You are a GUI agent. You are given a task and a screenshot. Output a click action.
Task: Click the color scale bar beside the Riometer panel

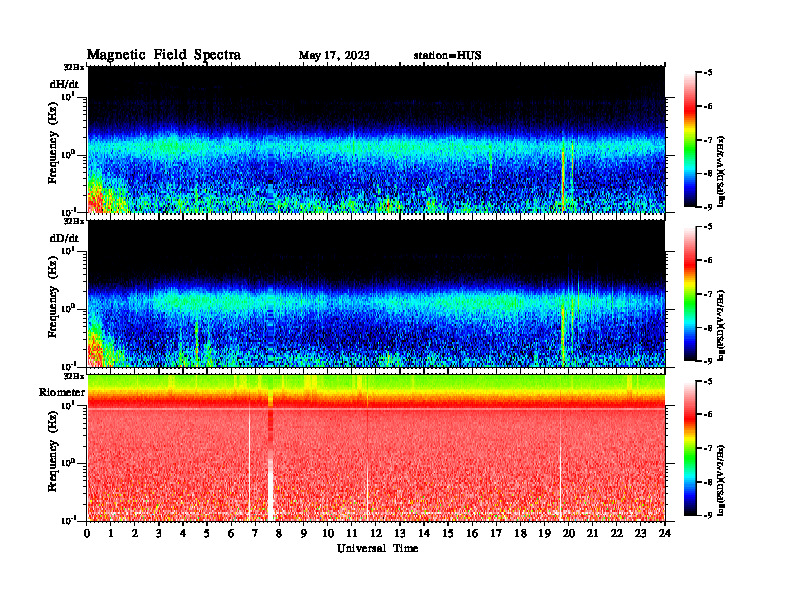click(x=690, y=448)
